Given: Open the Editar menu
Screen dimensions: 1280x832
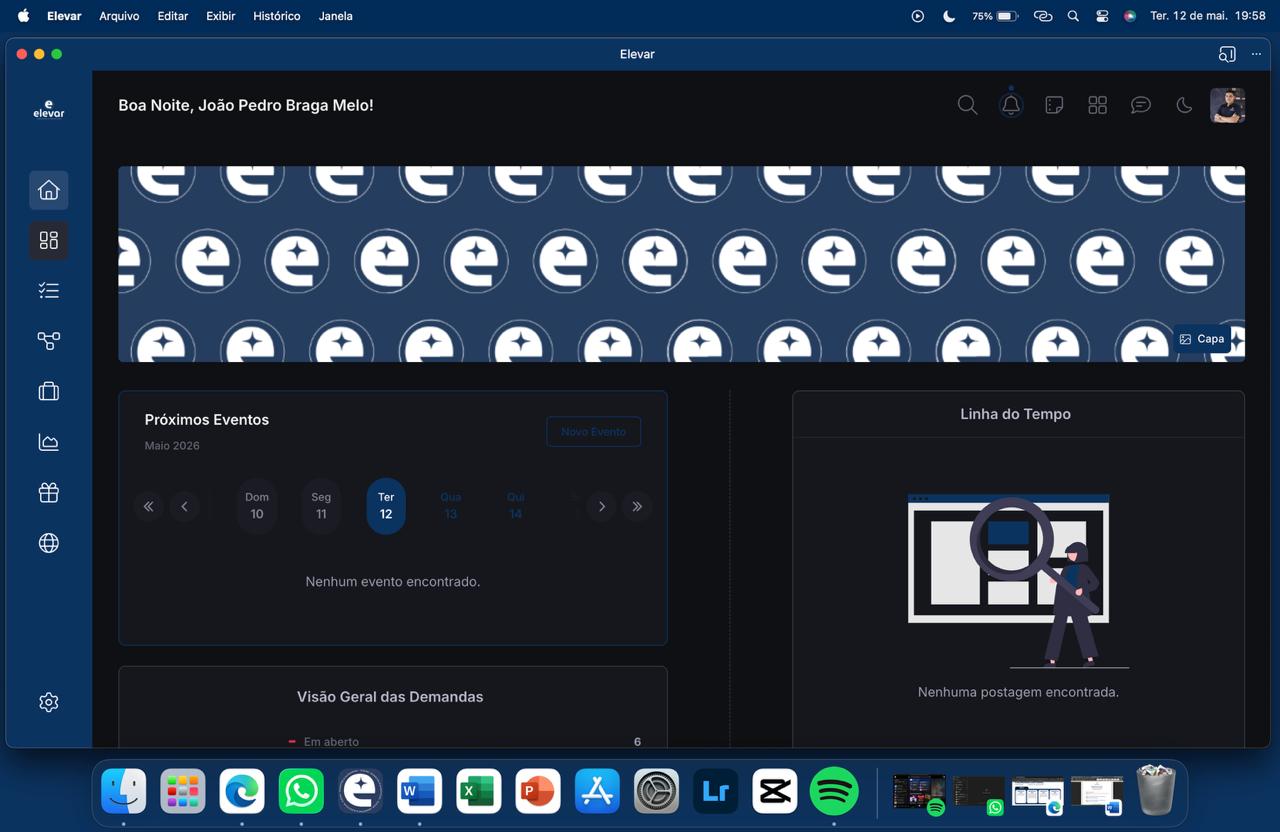Looking at the screenshot, I should (172, 16).
